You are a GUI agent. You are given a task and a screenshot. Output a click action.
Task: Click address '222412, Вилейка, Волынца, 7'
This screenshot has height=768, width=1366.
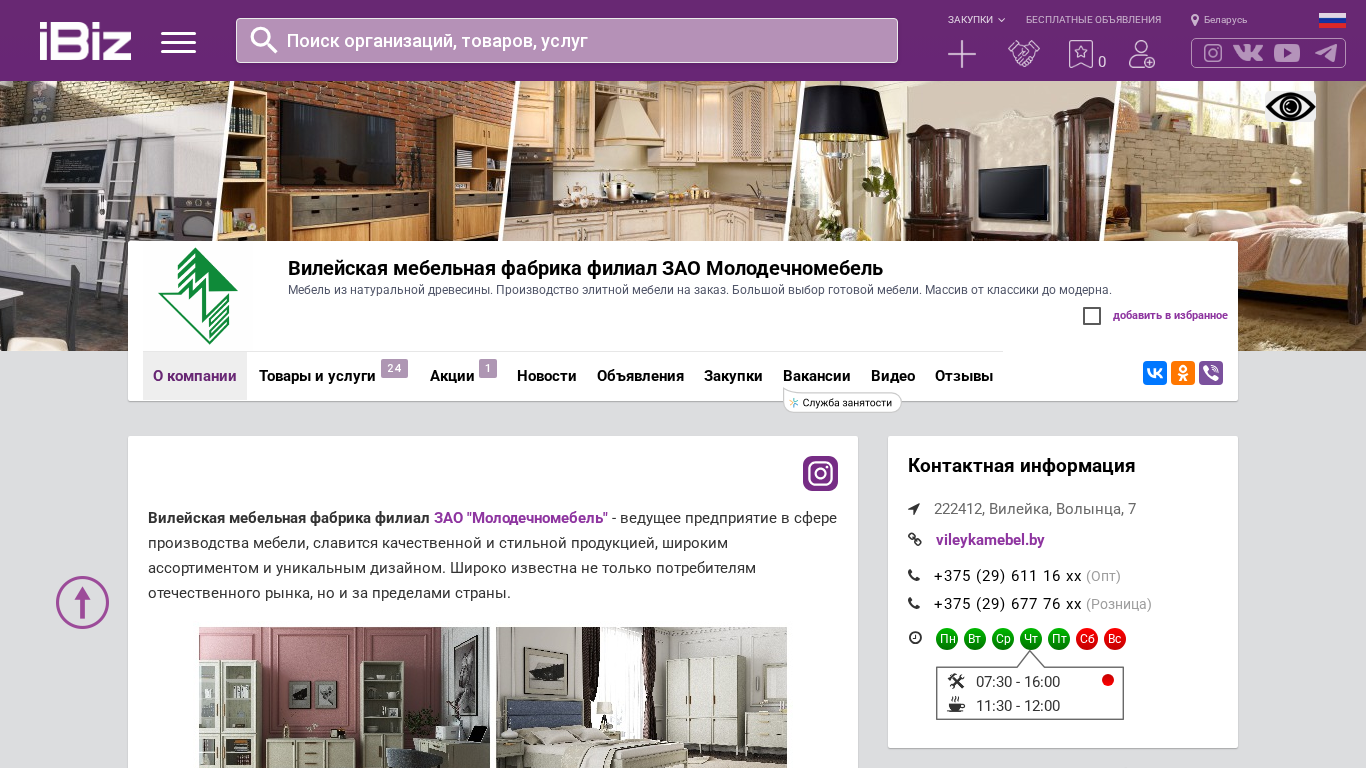(x=1035, y=509)
